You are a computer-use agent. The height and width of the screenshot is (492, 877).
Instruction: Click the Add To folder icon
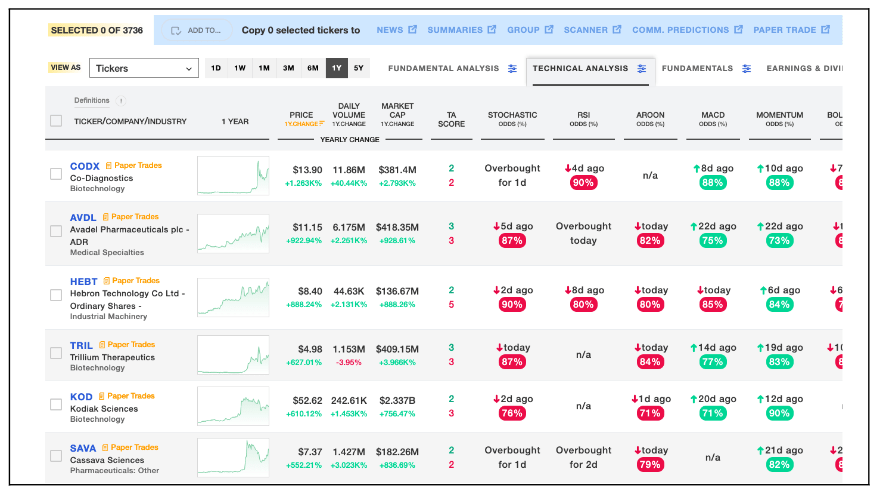click(176, 31)
